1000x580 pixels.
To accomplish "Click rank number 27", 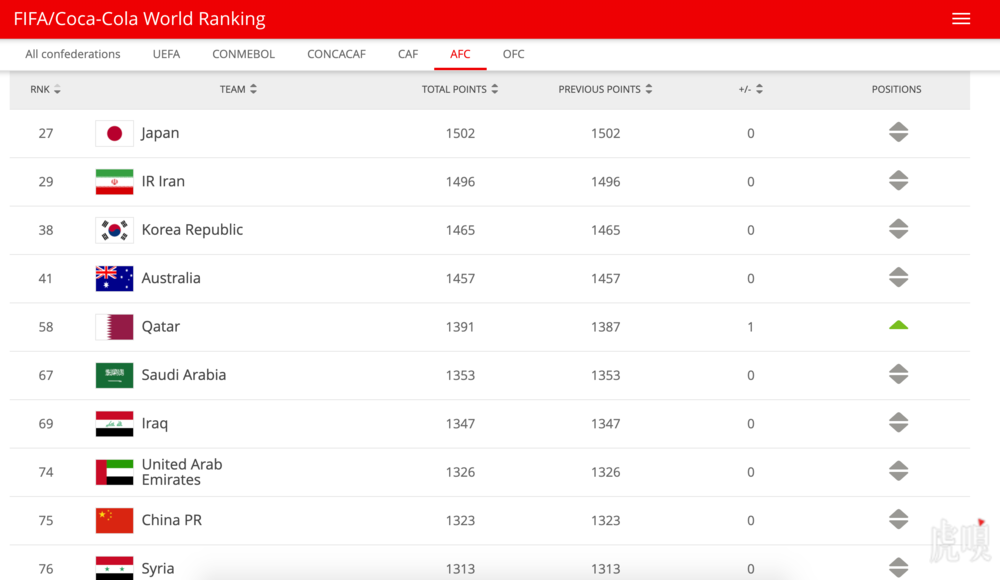I will pyautogui.click(x=45, y=133).
